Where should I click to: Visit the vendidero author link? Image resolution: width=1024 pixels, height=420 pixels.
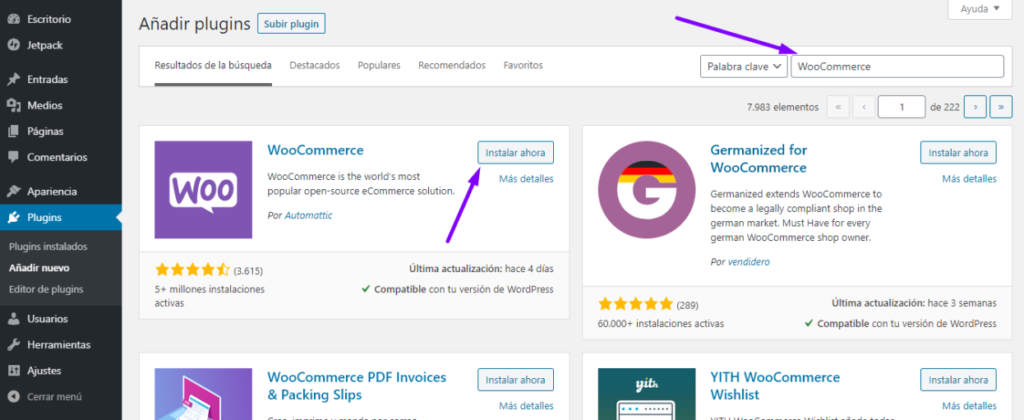(748, 261)
